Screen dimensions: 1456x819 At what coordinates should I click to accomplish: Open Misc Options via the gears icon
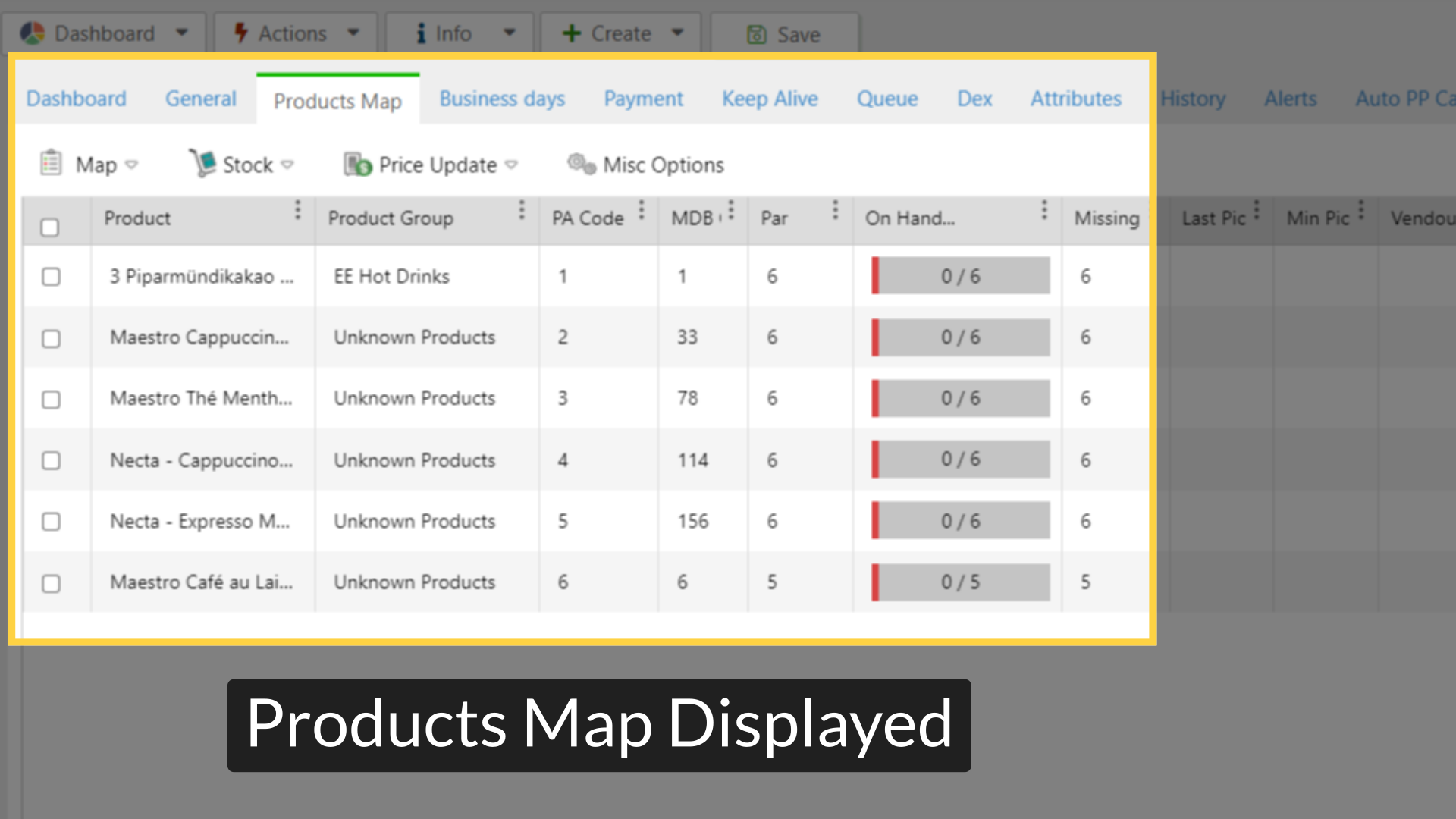581,163
